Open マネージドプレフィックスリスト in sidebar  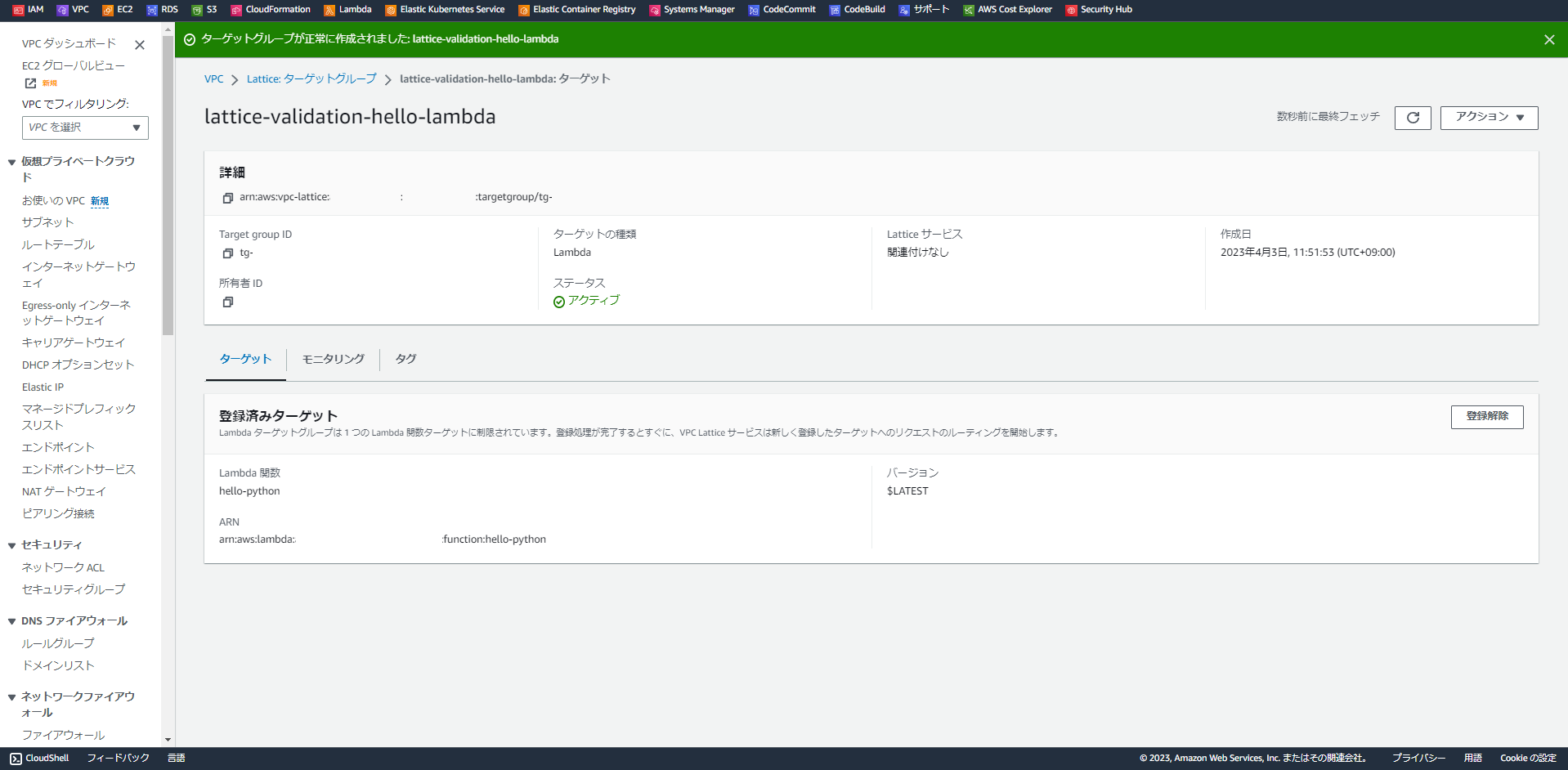click(78, 418)
